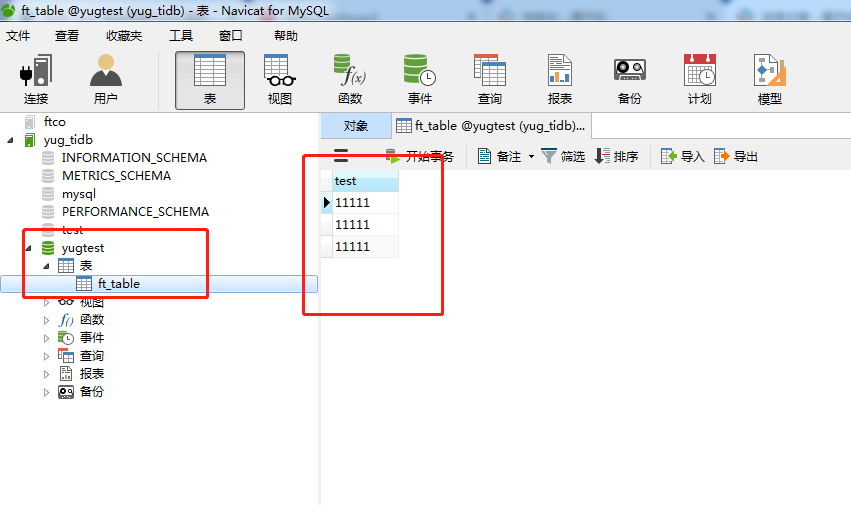Select the mysql database

(79, 194)
